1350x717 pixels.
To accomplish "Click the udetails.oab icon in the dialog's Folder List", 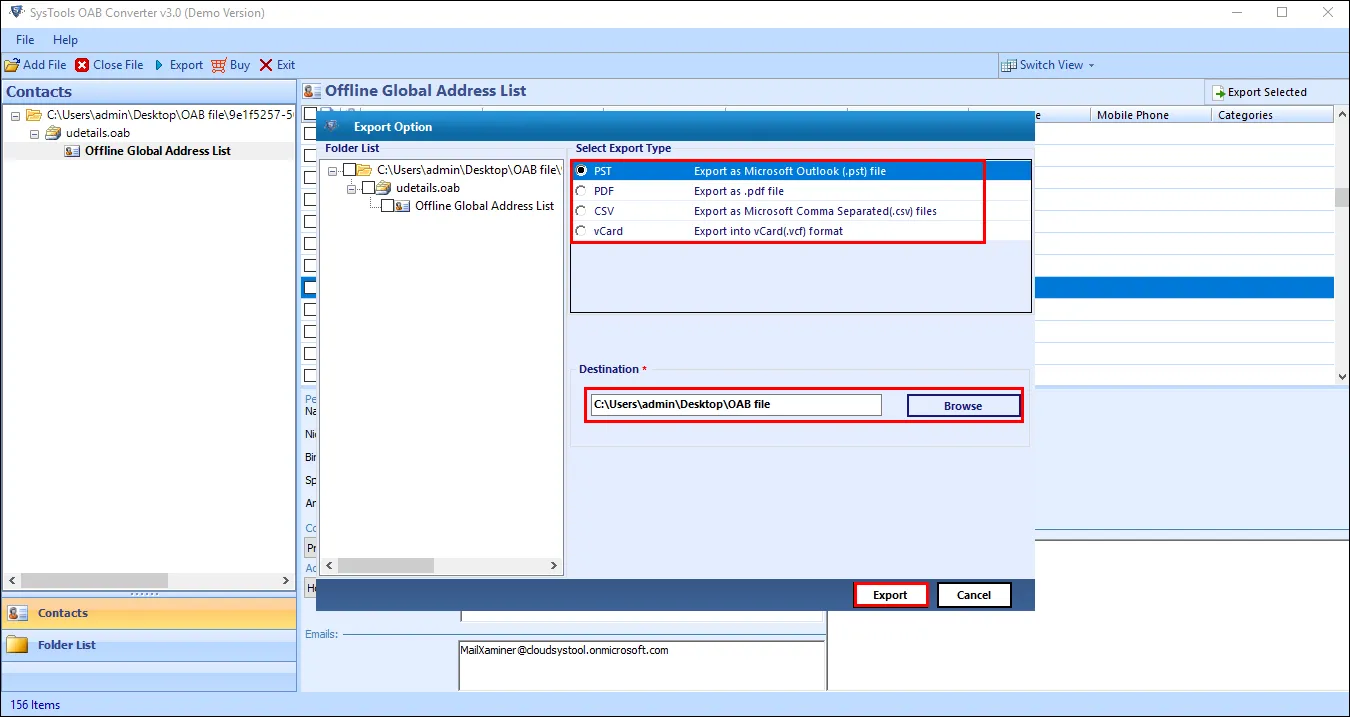I will (x=384, y=188).
